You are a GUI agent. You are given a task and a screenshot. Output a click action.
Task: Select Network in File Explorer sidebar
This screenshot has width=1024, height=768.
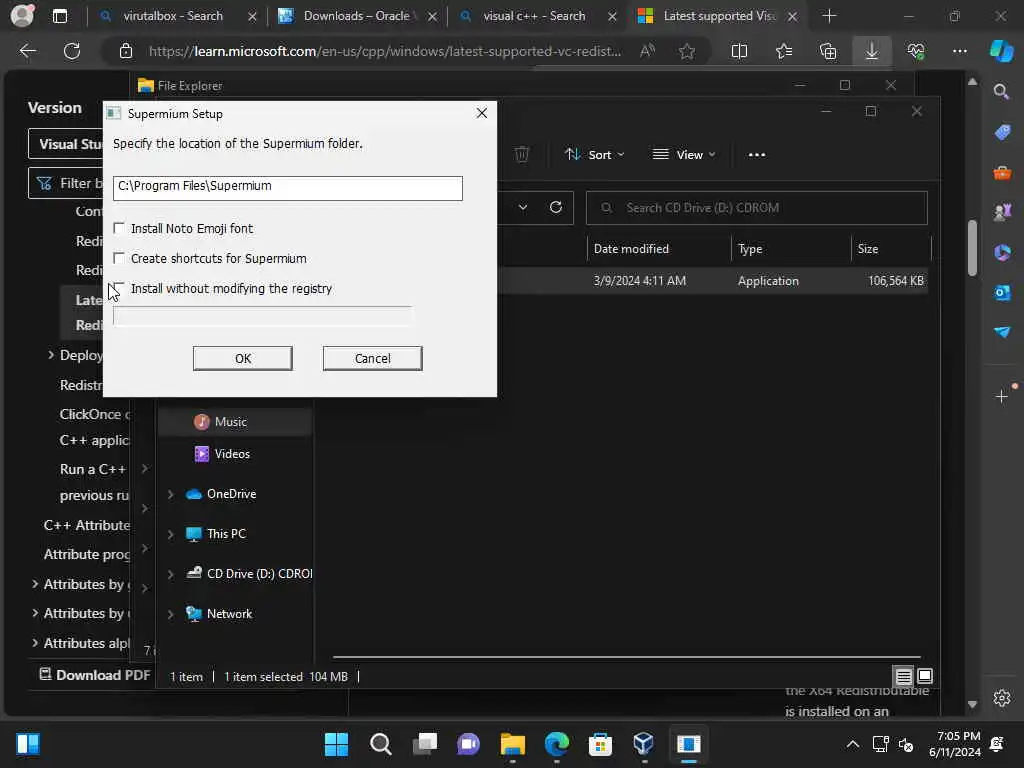point(229,614)
